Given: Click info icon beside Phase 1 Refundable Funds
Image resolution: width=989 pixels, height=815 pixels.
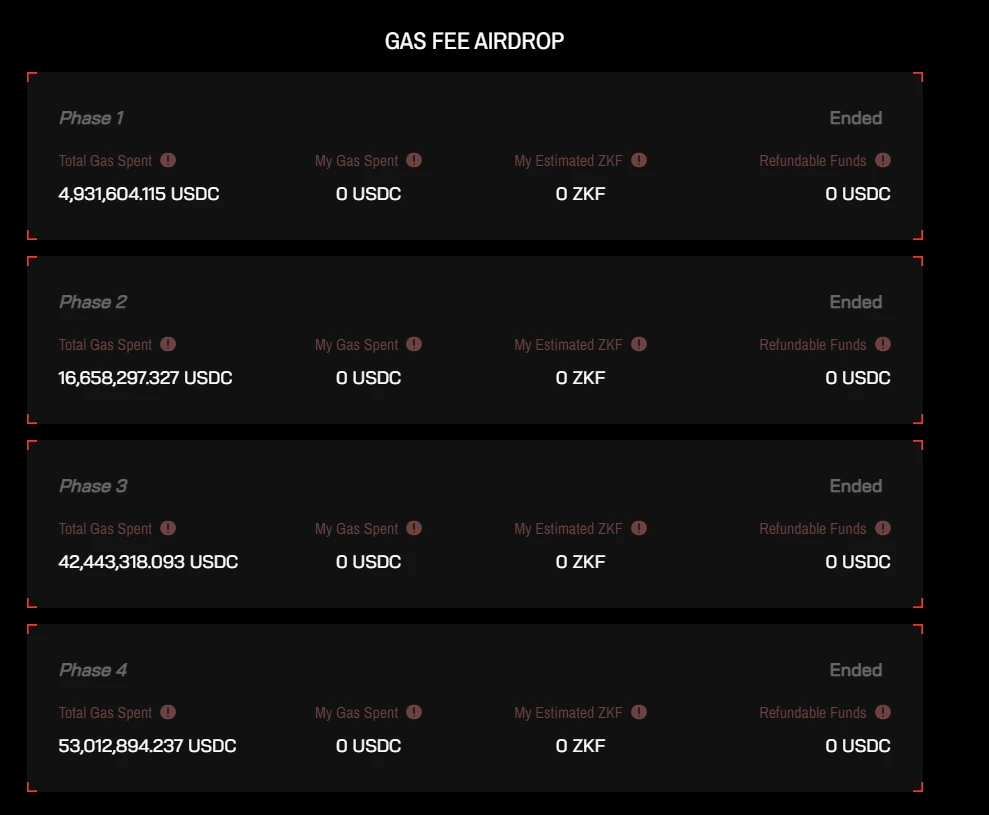Looking at the screenshot, I should click(883, 160).
